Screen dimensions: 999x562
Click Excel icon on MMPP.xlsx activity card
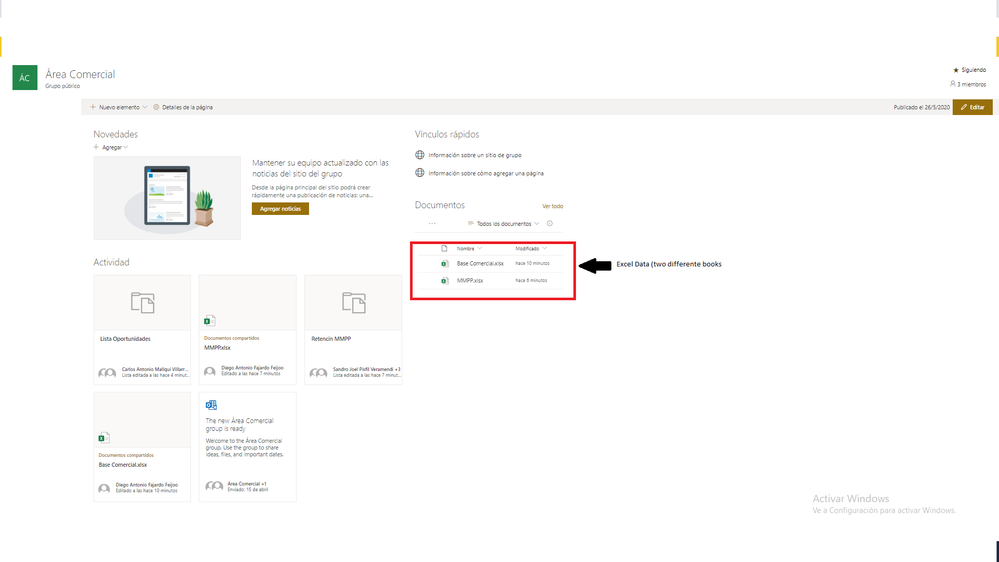210,321
